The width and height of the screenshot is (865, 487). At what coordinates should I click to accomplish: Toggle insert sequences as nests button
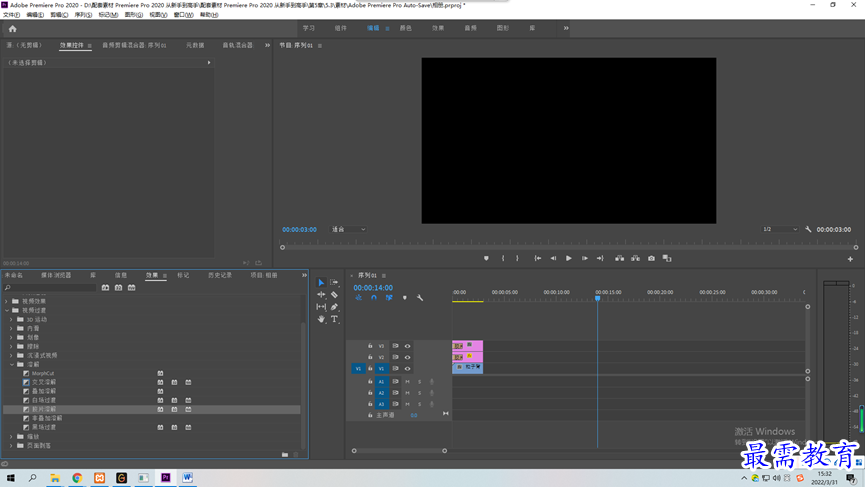tap(358, 298)
